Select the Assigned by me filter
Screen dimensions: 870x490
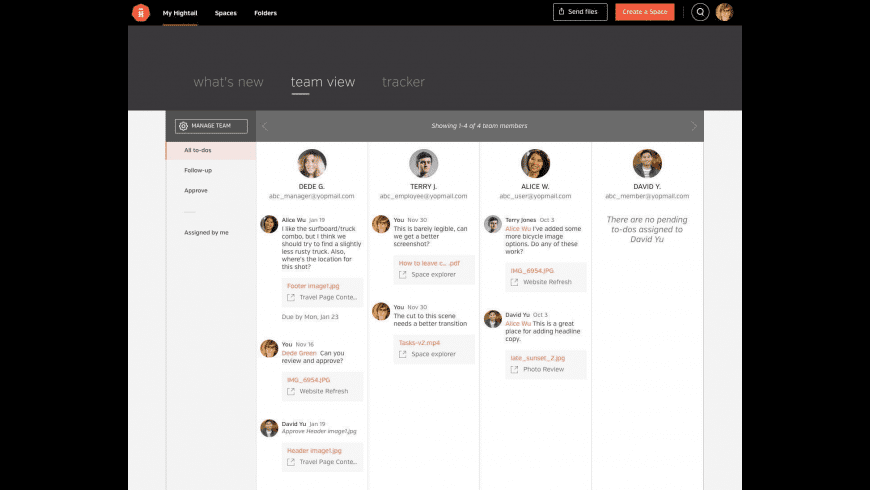tap(206, 233)
